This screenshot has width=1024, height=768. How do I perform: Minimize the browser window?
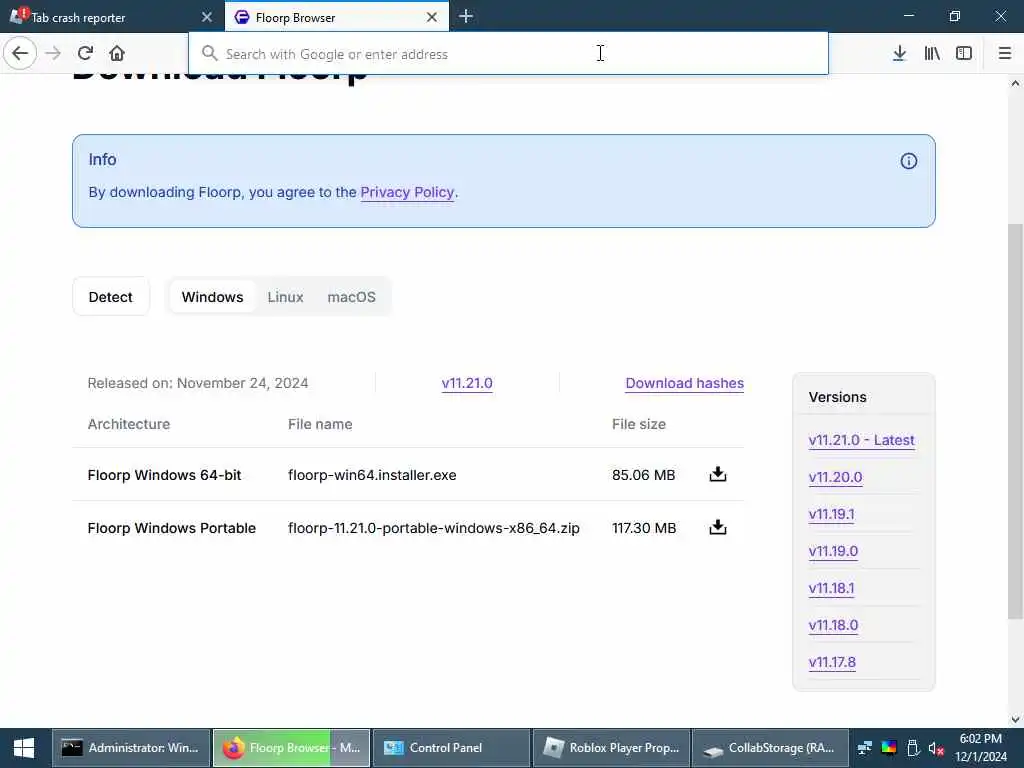(x=909, y=16)
